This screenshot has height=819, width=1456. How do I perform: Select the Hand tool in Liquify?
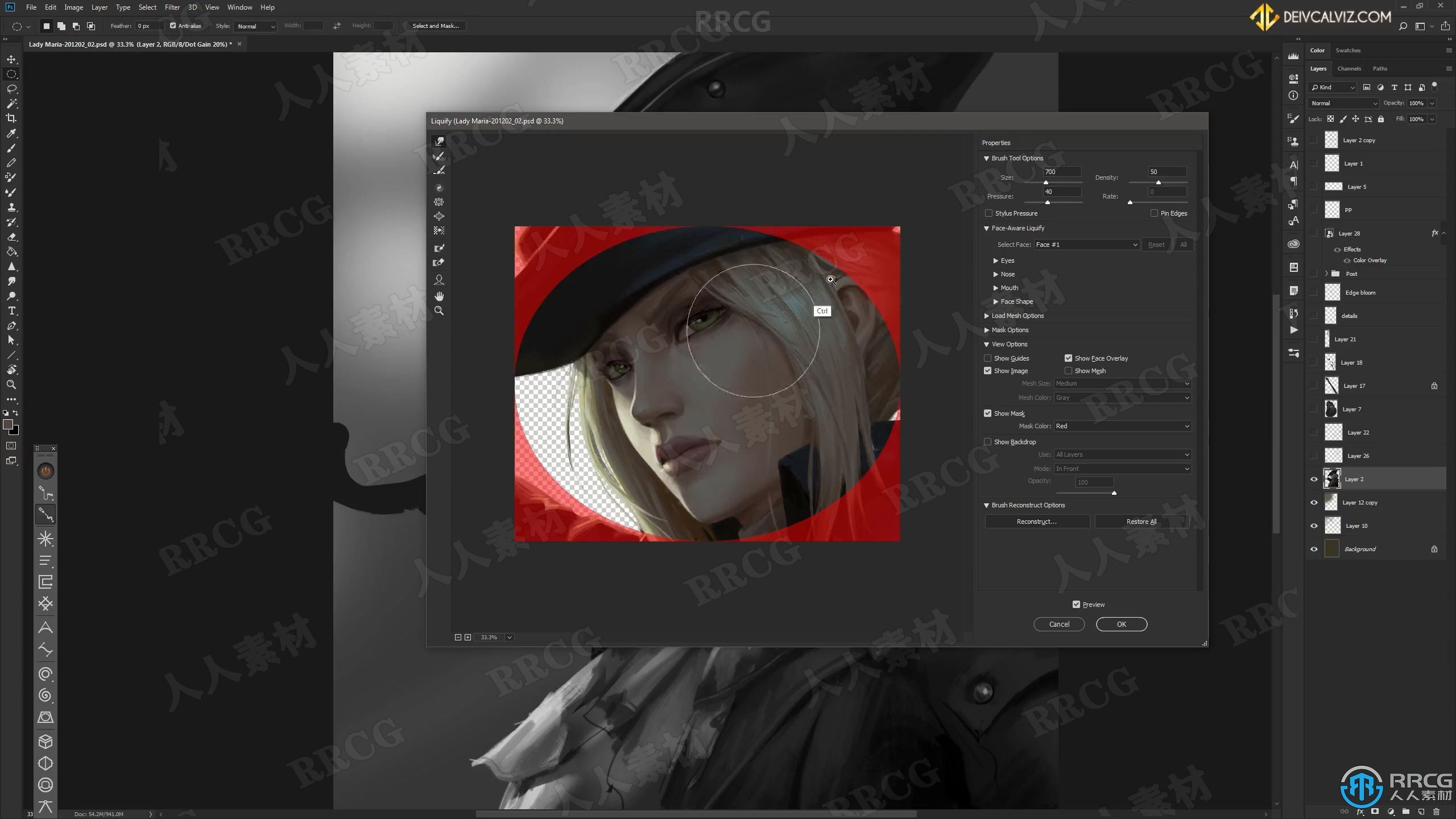440,295
